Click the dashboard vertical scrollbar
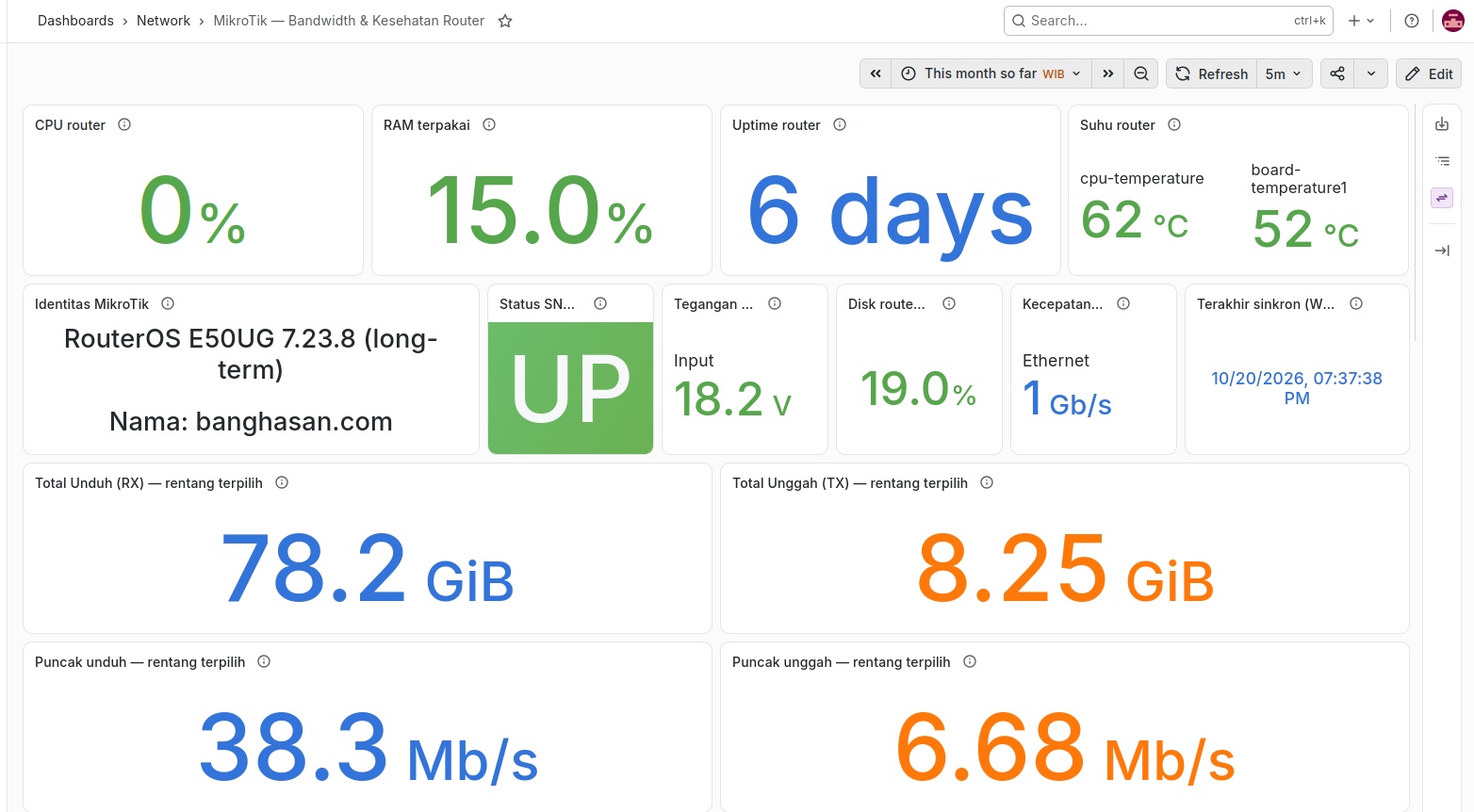 coord(1416,222)
